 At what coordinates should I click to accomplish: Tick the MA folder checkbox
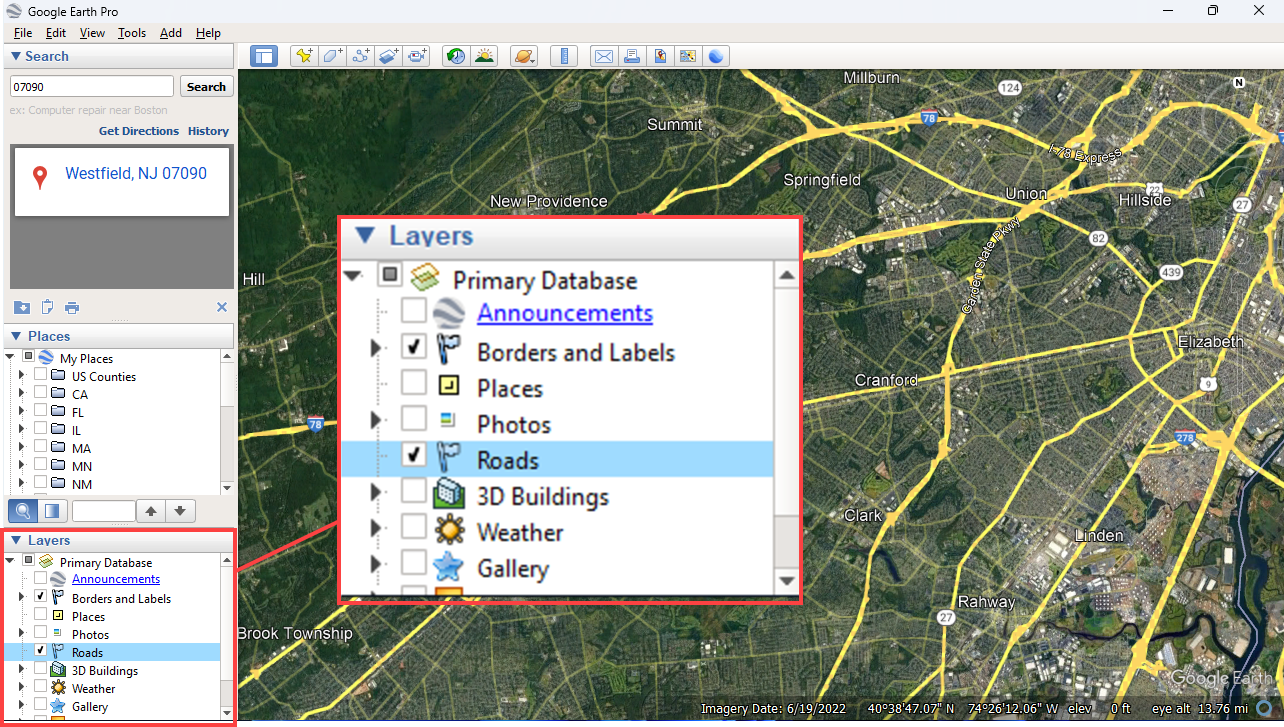tap(41, 448)
